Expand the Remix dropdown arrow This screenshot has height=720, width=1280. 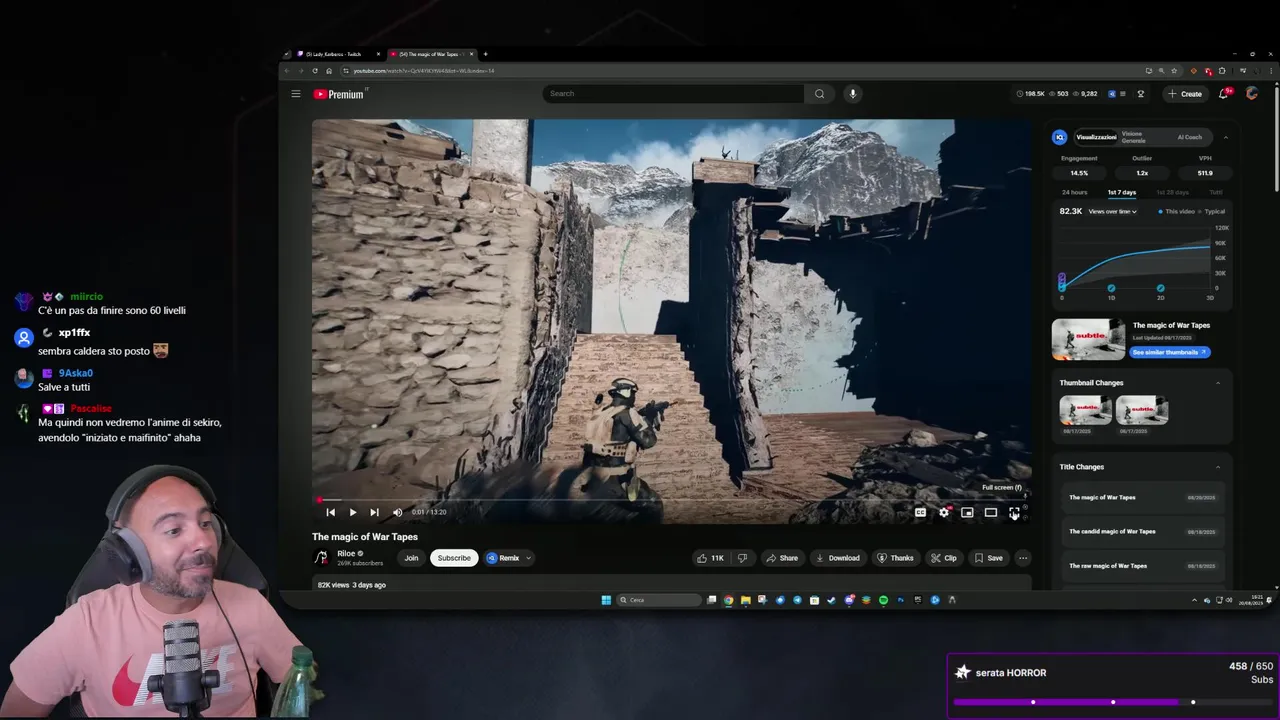coord(528,558)
